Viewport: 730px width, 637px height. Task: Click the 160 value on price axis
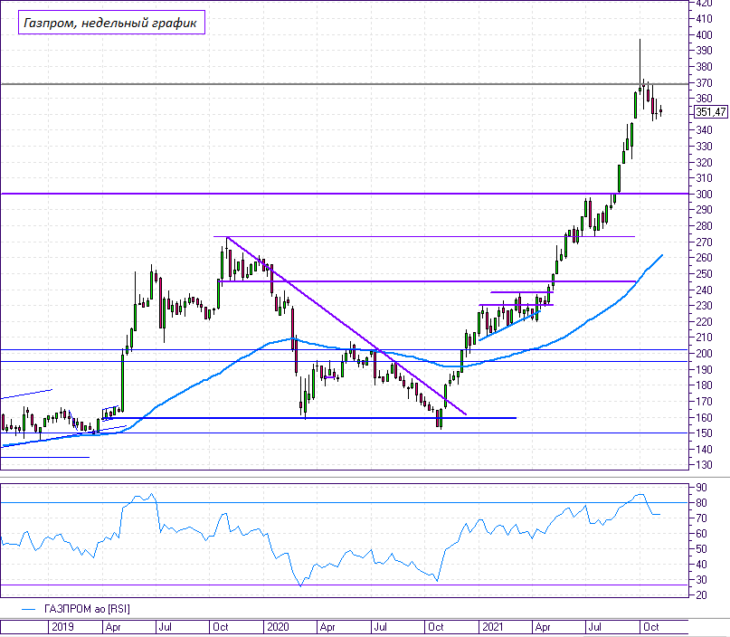point(704,417)
